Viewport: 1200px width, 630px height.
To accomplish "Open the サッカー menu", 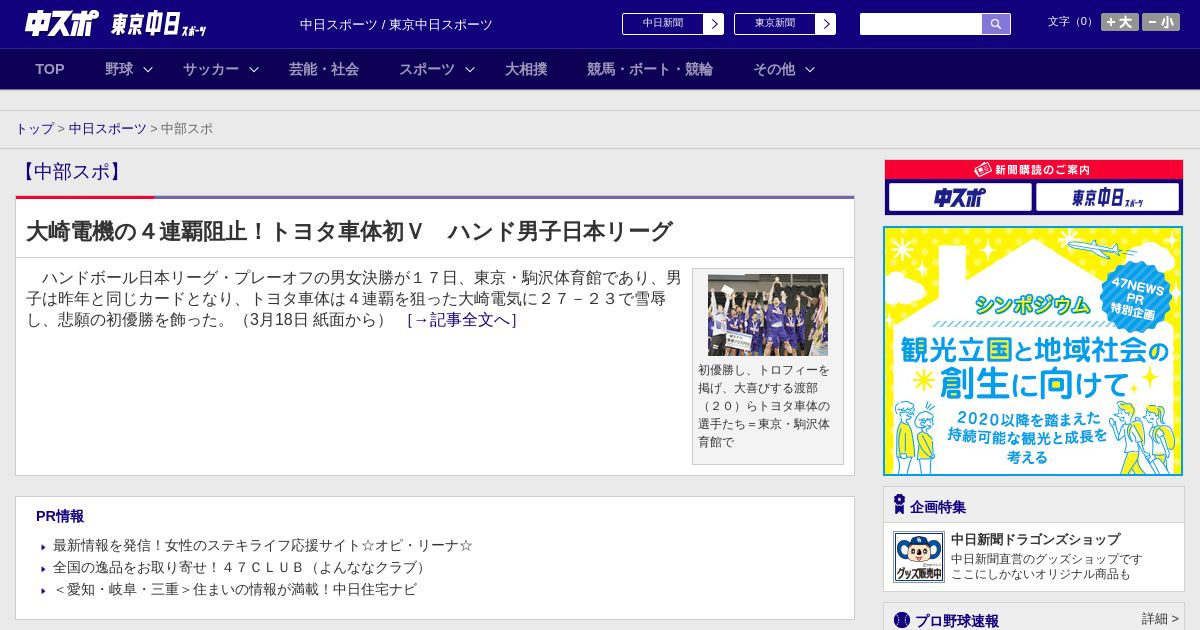I will 211,69.
